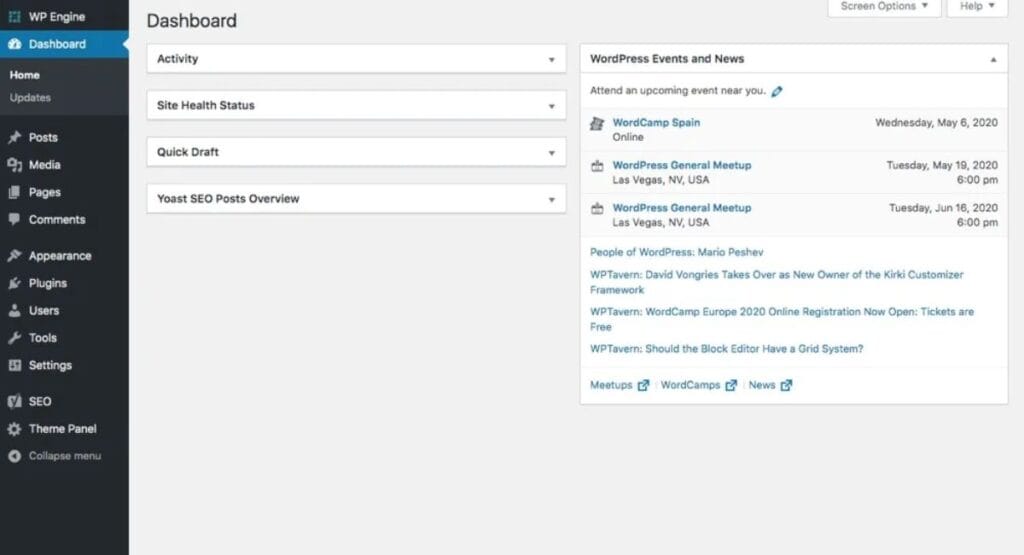Viewport: 1024px width, 555px height.
Task: Click the May 19 meetup calendar icon
Action: click(597, 166)
